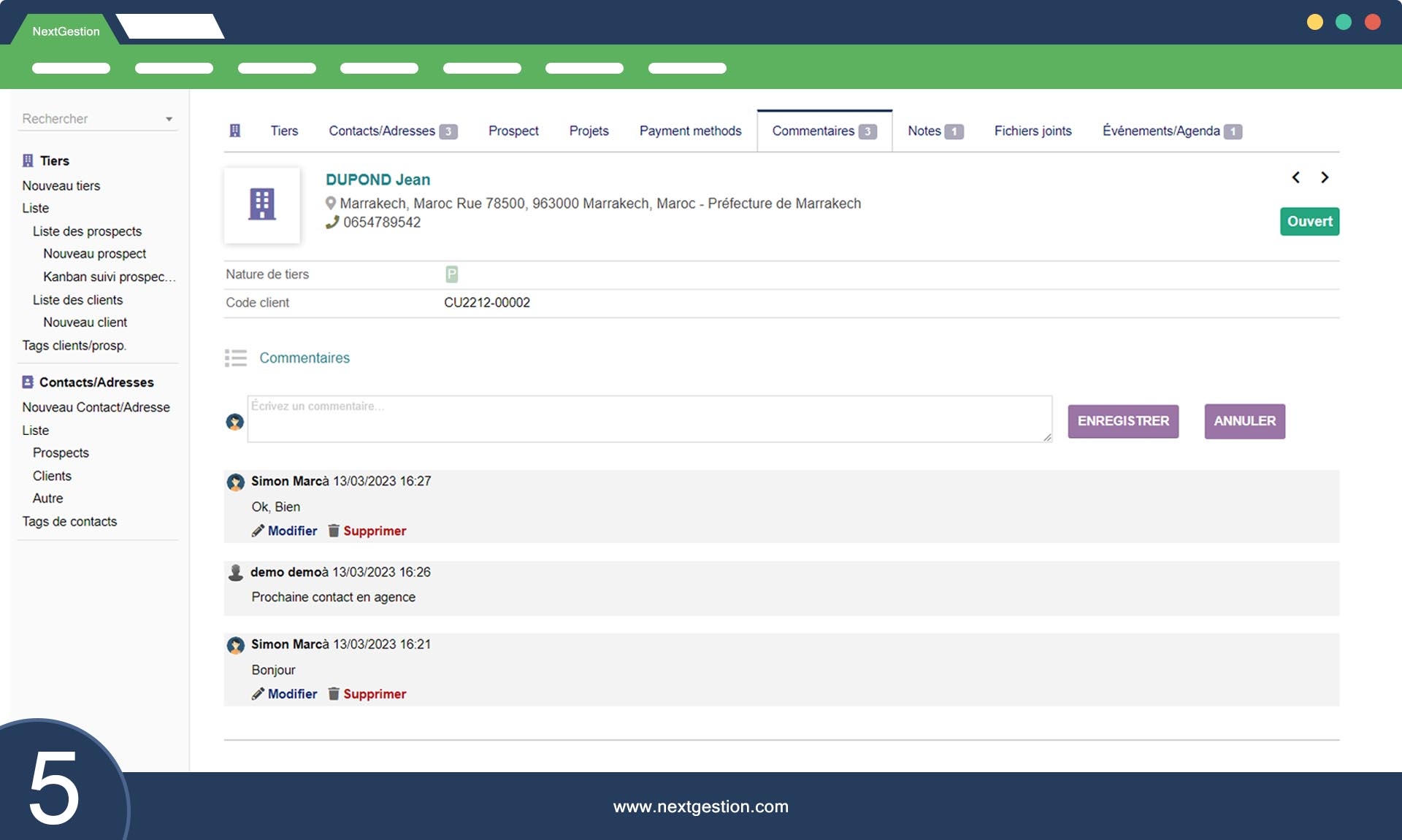Click the demo demo user avatar
1402x840 pixels.
(x=235, y=573)
